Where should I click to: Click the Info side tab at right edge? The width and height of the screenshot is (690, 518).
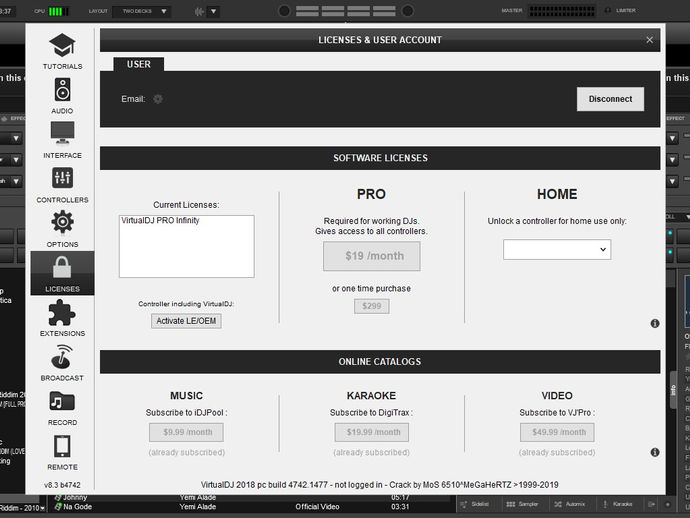pyautogui.click(x=673, y=390)
